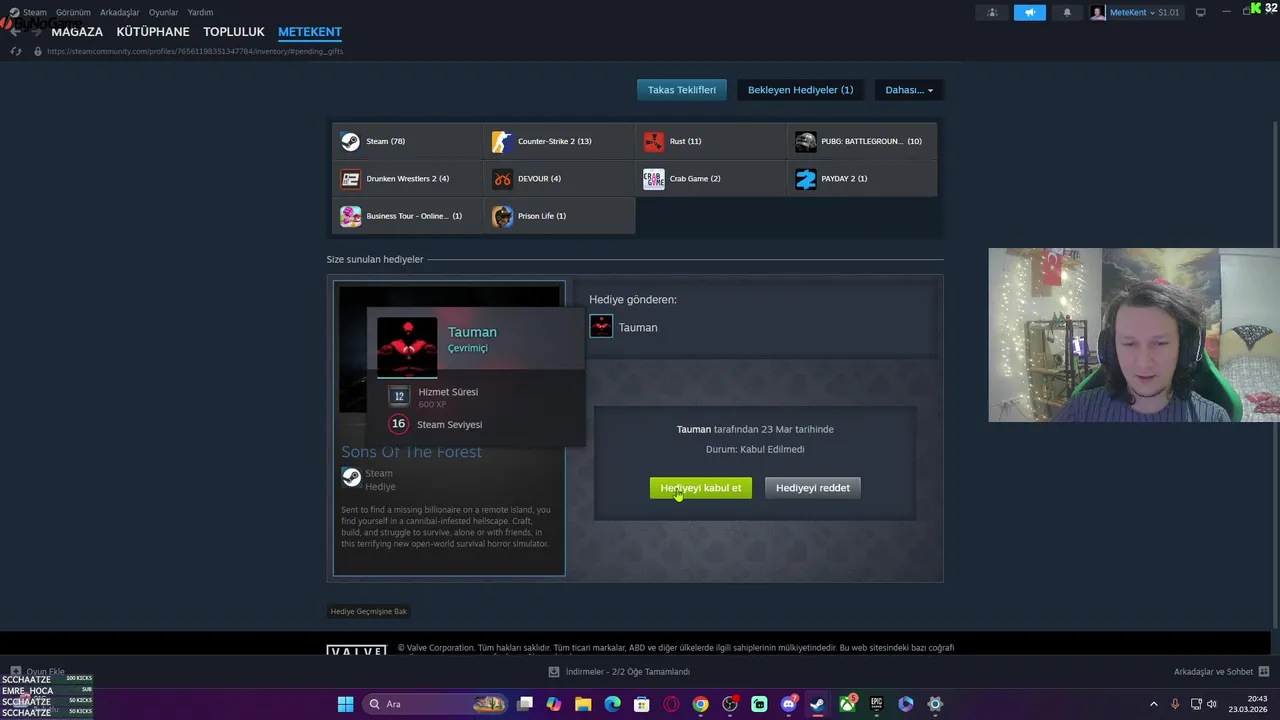The height and width of the screenshot is (720, 1280).
Task: Accept gift with Hediyeyi kabul et
Action: pos(701,488)
